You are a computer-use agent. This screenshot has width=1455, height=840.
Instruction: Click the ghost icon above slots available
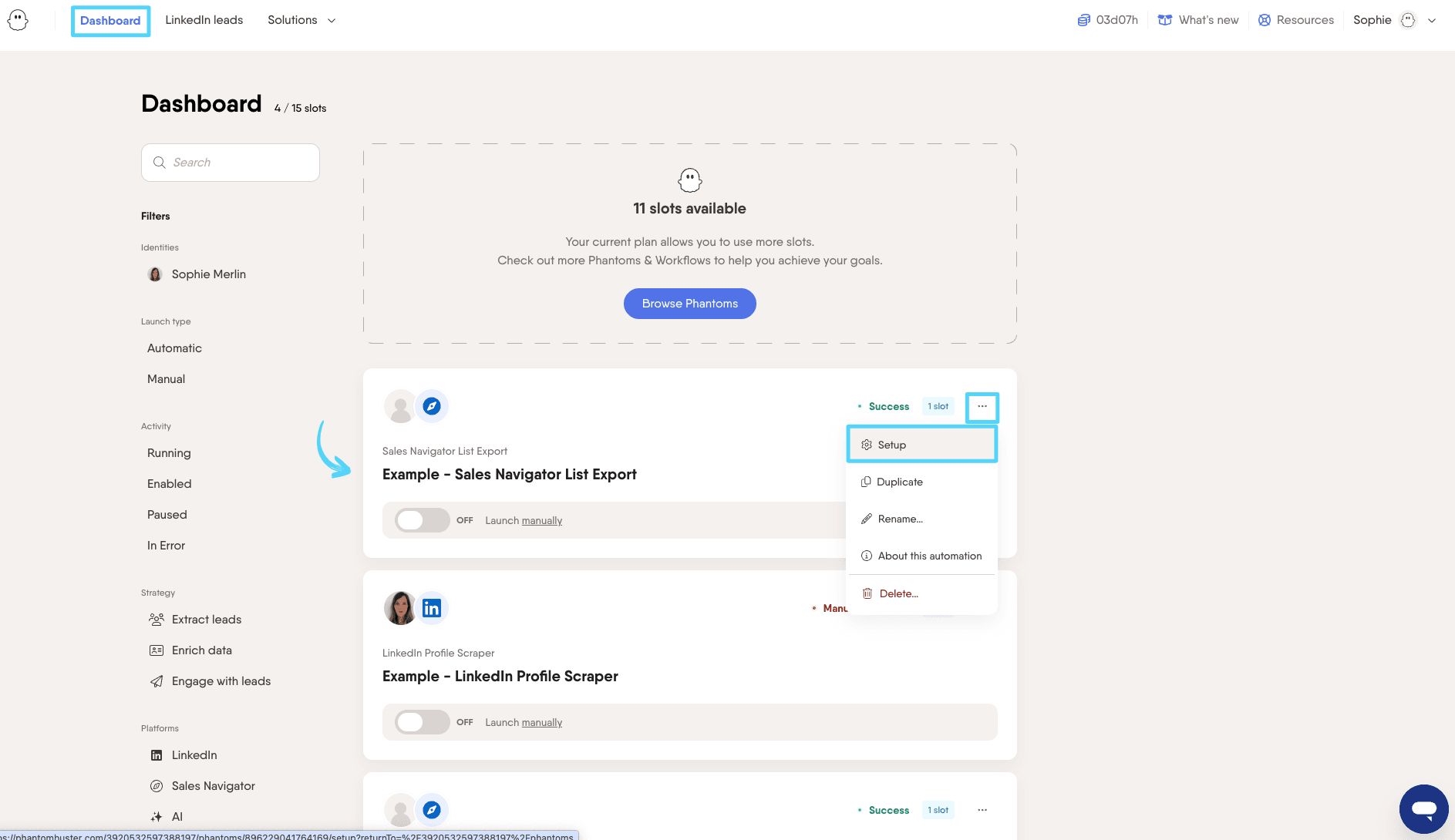point(690,180)
